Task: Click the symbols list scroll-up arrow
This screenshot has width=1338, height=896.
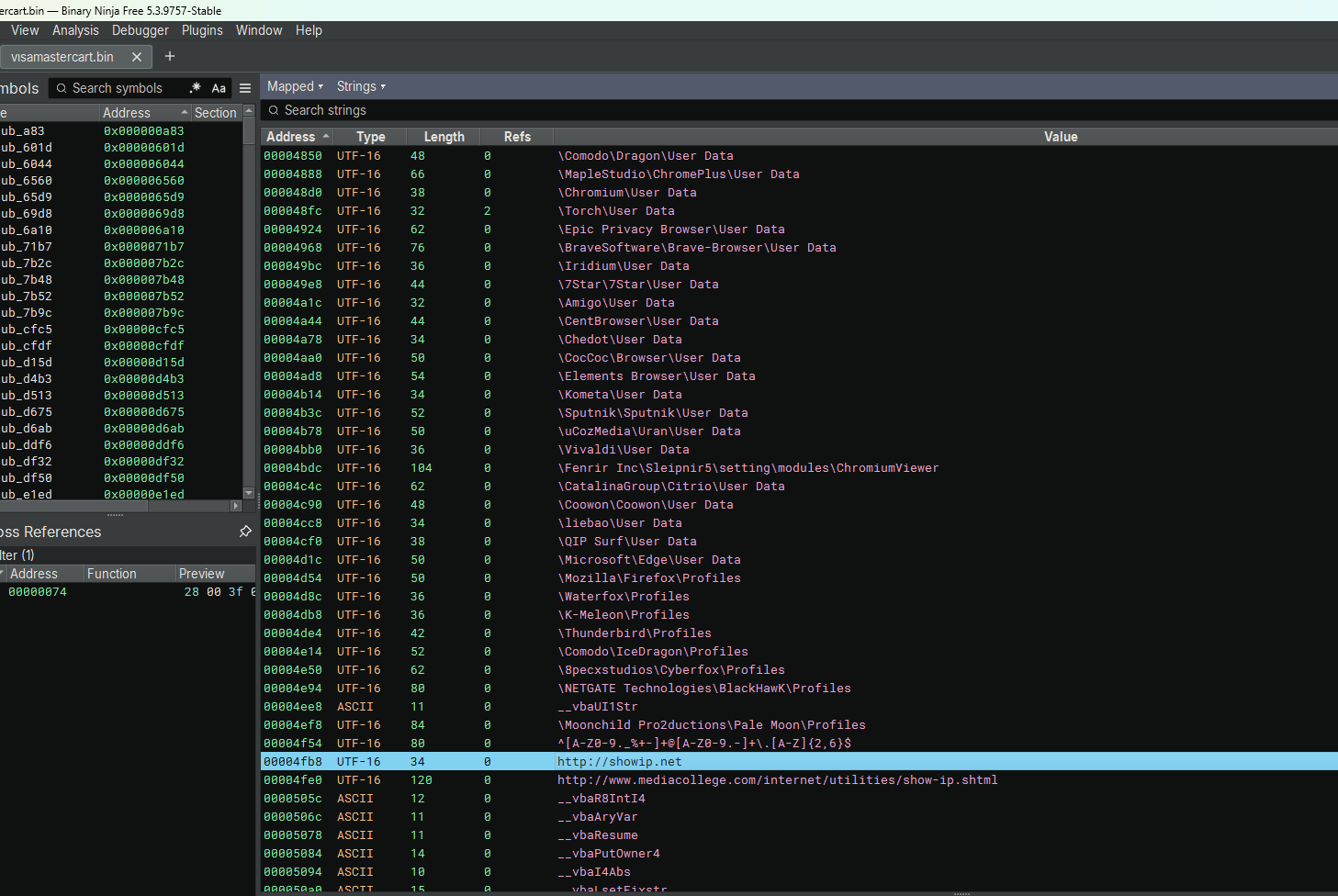Action: [249, 112]
